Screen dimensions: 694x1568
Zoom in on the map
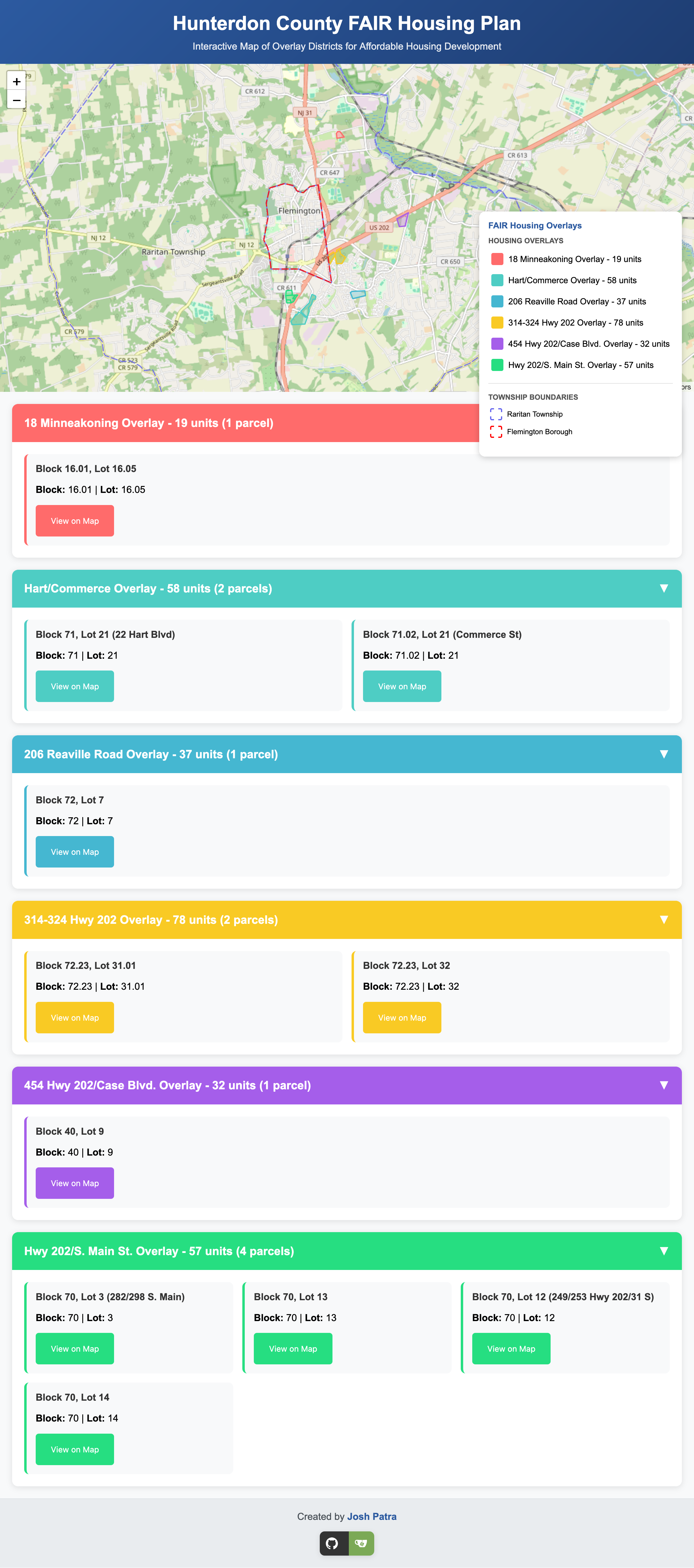tap(16, 81)
